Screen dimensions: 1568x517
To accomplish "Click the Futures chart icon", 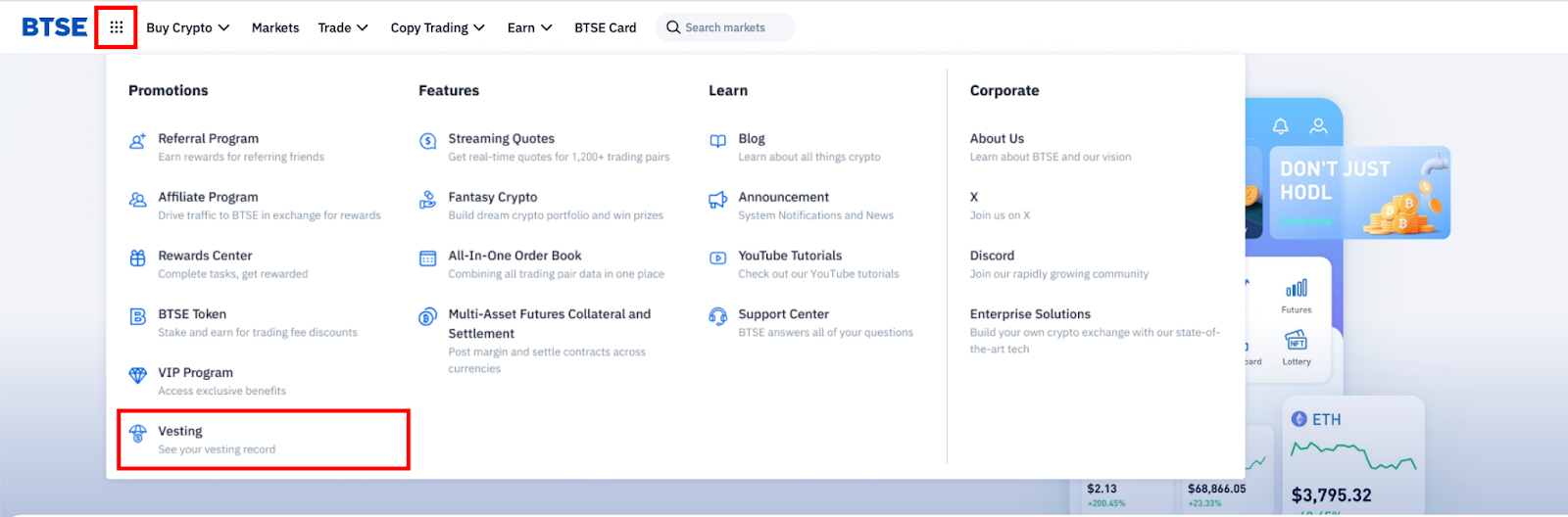I will point(1297,288).
